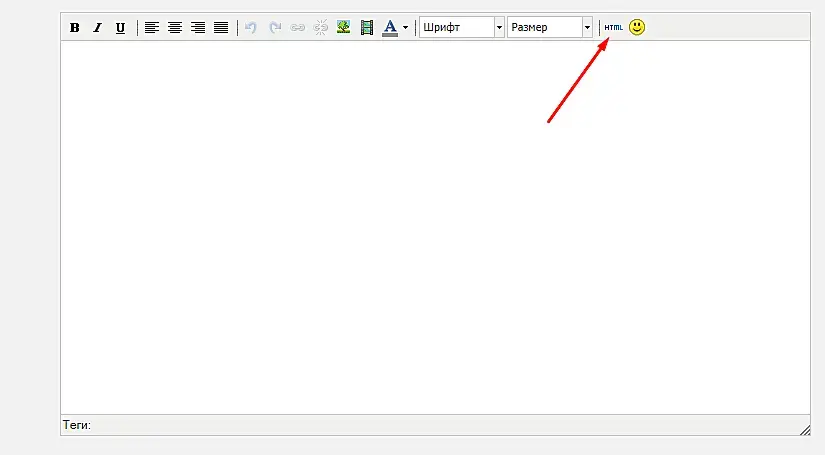The height and width of the screenshot is (455, 825).
Task: Click the undo arrow icon
Action: [x=251, y=27]
